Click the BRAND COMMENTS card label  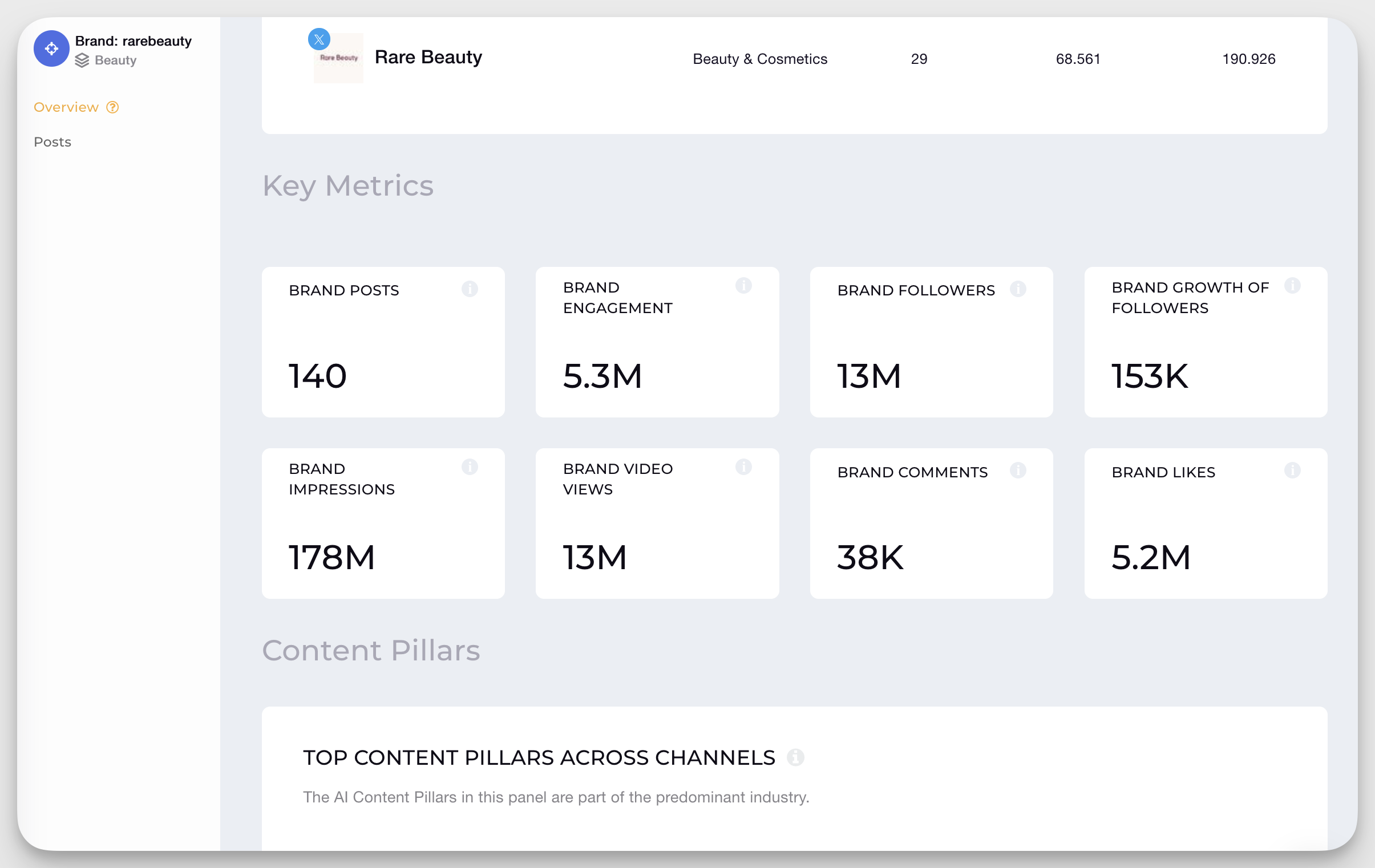coord(912,473)
